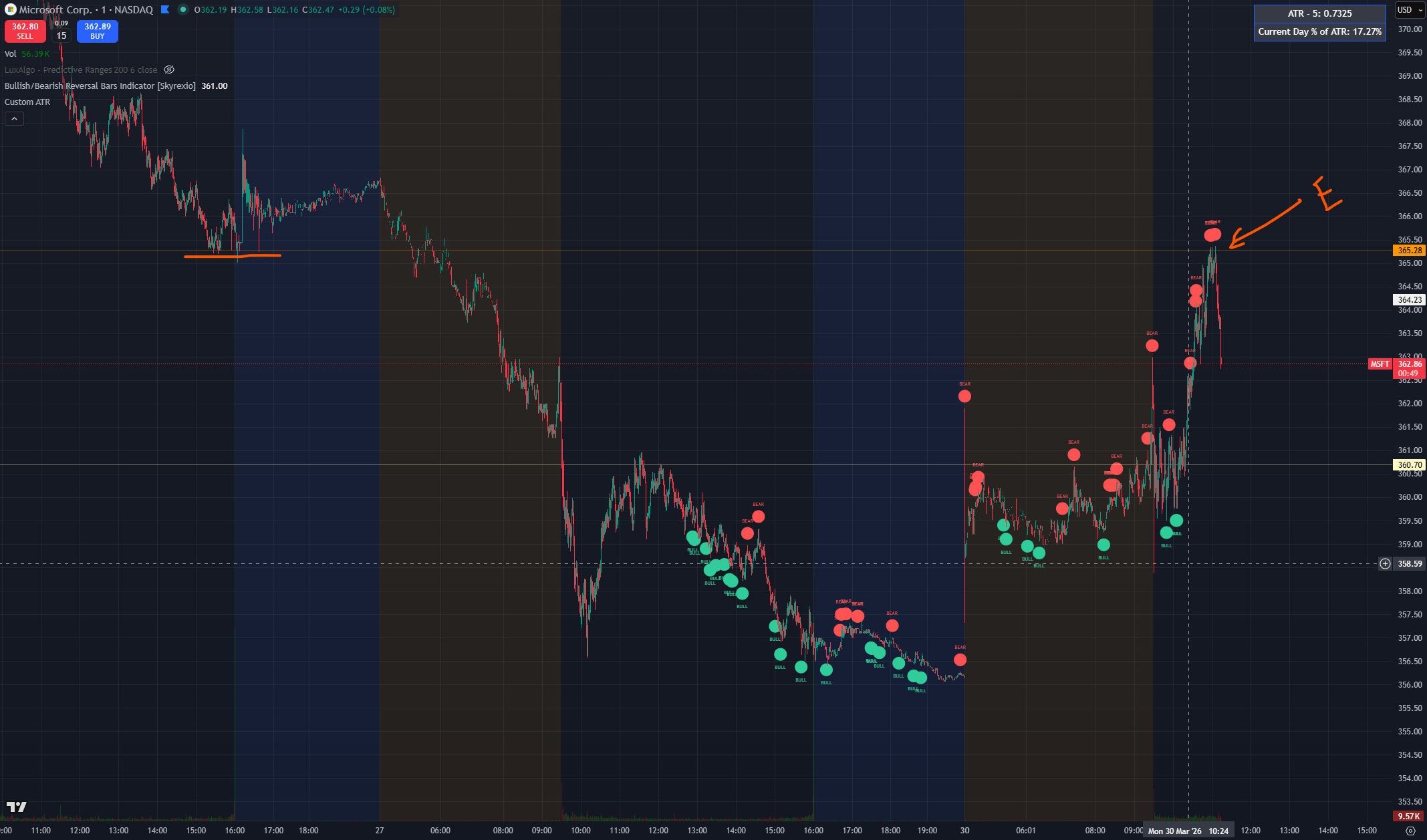Click the Vol volume indicator legend
1427x840 pixels.
10,53
